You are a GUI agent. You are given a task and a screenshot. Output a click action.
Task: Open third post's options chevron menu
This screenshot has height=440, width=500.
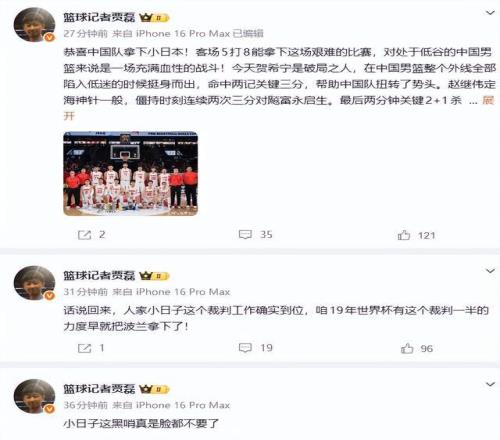(490, 384)
